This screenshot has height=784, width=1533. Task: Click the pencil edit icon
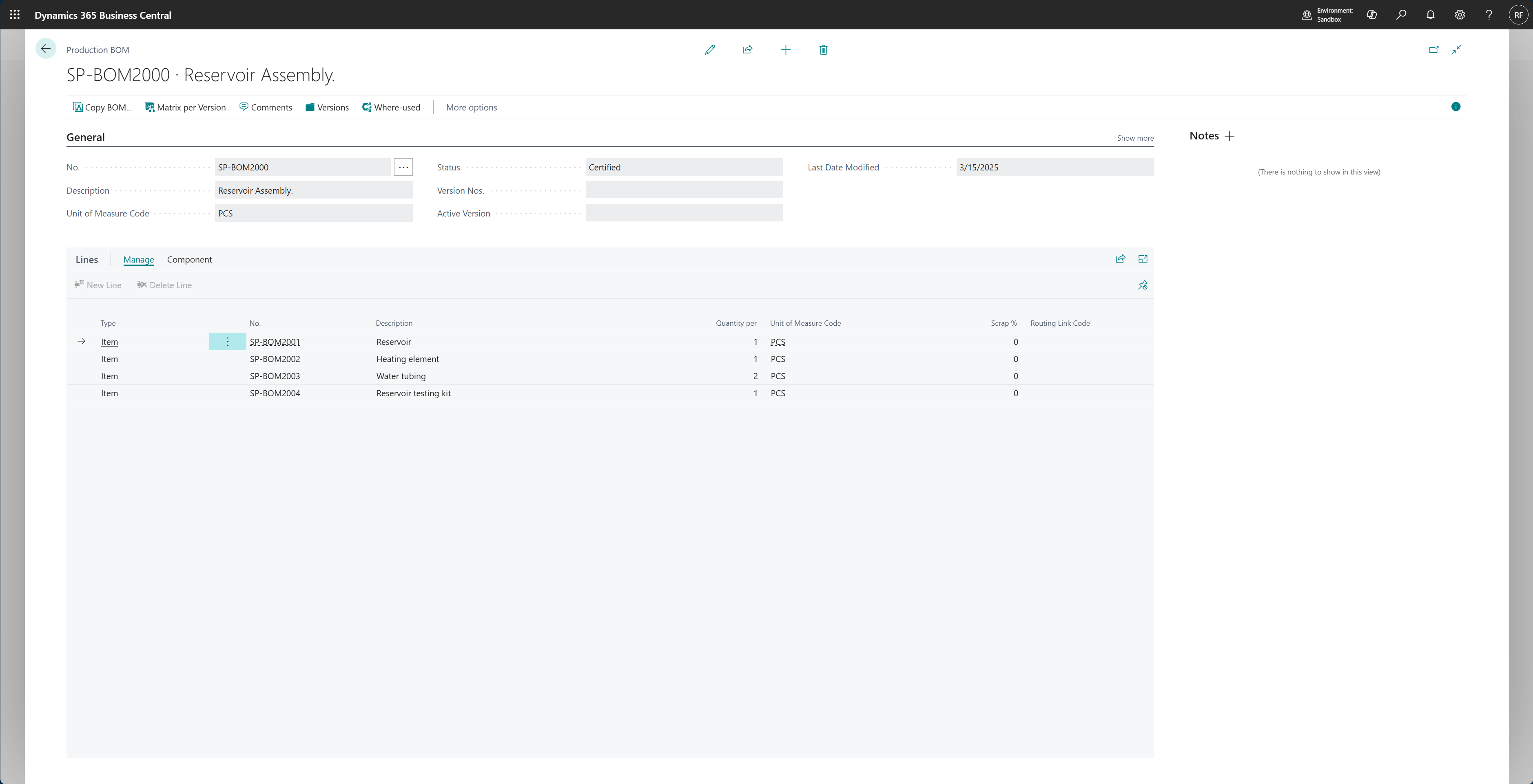coord(709,50)
